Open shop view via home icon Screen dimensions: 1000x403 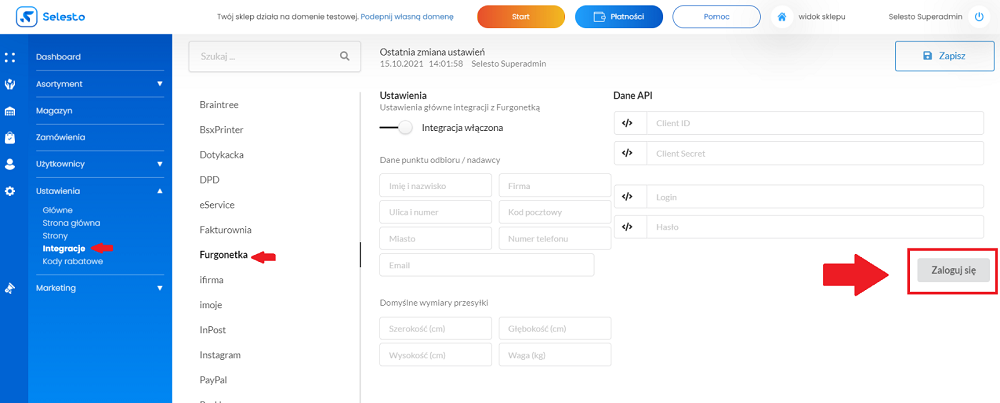click(781, 17)
